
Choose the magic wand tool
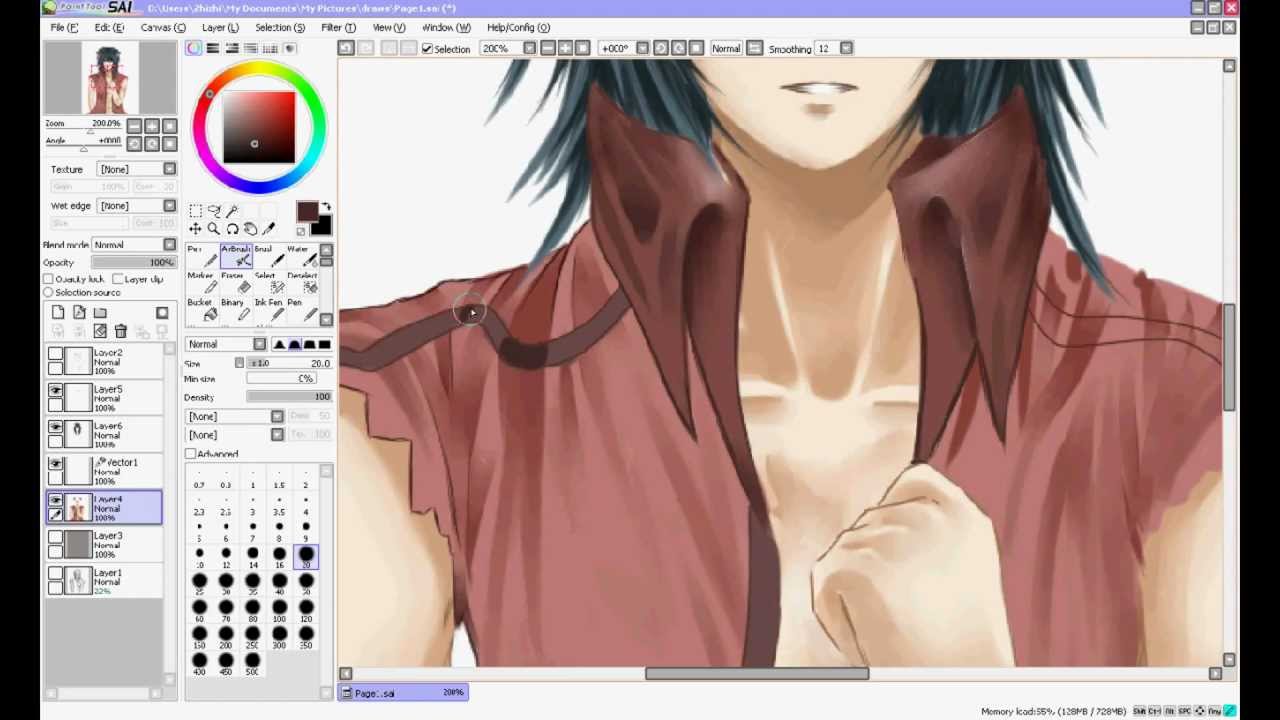232,210
